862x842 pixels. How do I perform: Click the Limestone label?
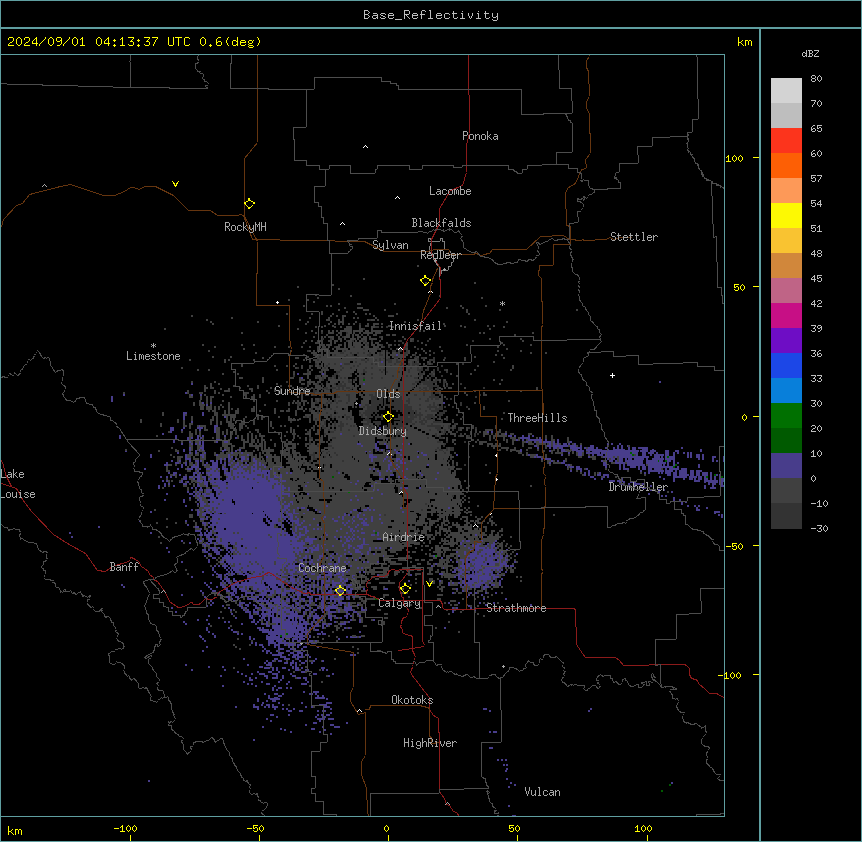click(153, 356)
